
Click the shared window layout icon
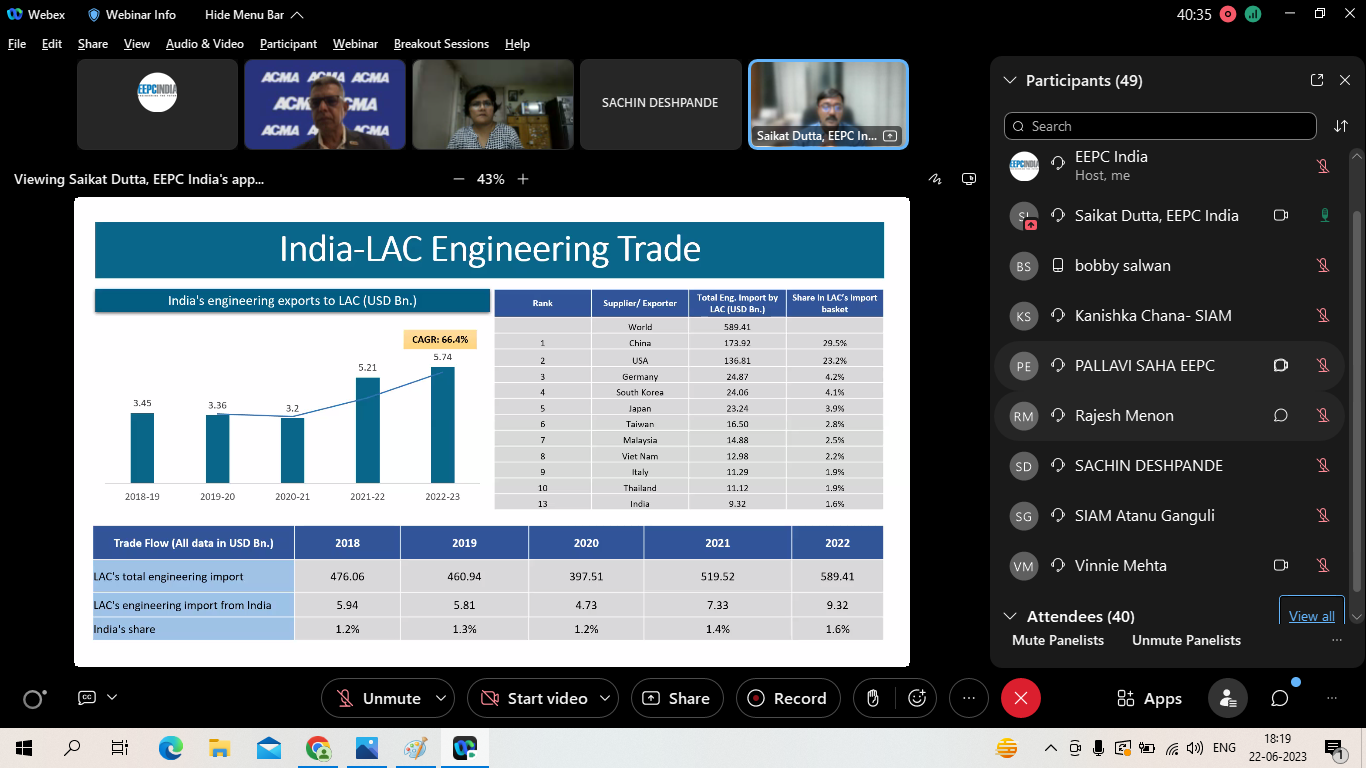(x=969, y=179)
